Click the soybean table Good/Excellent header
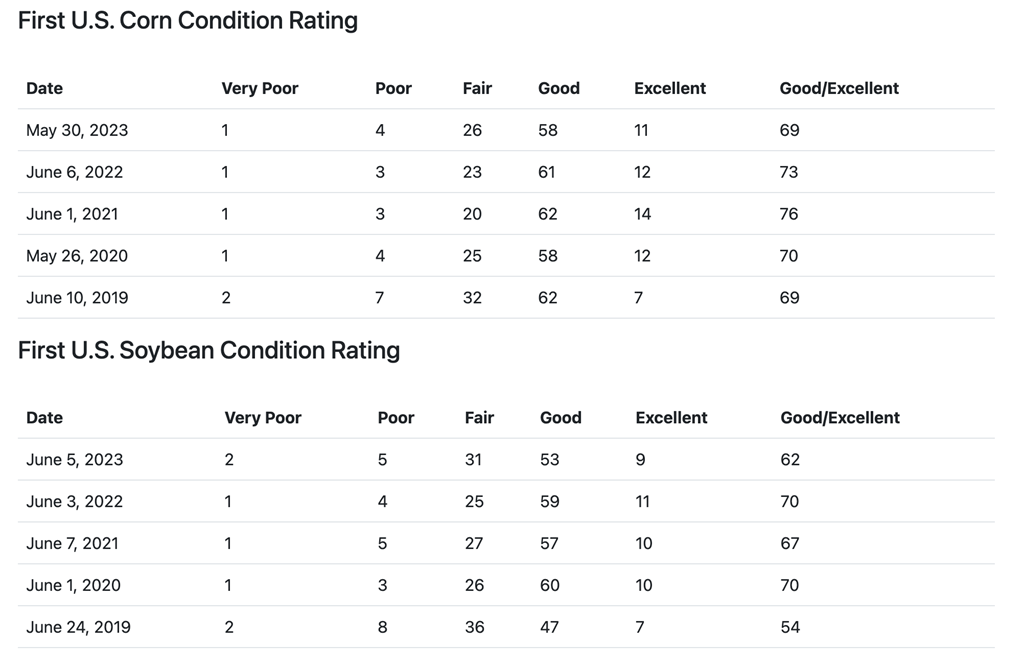This screenshot has width=1024, height=668. point(840,418)
